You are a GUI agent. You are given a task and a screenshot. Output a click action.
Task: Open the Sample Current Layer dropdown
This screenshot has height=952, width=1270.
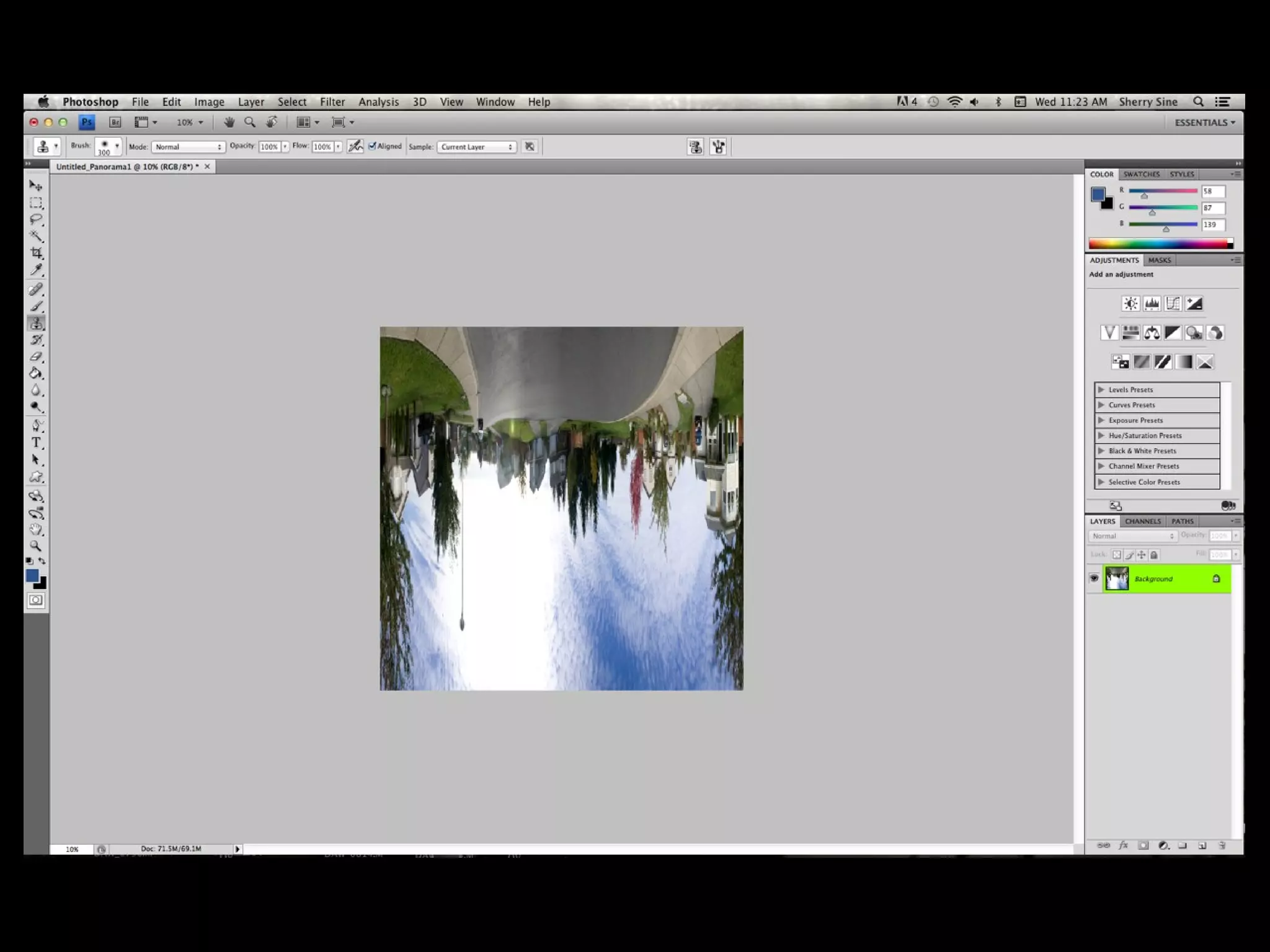tap(476, 147)
